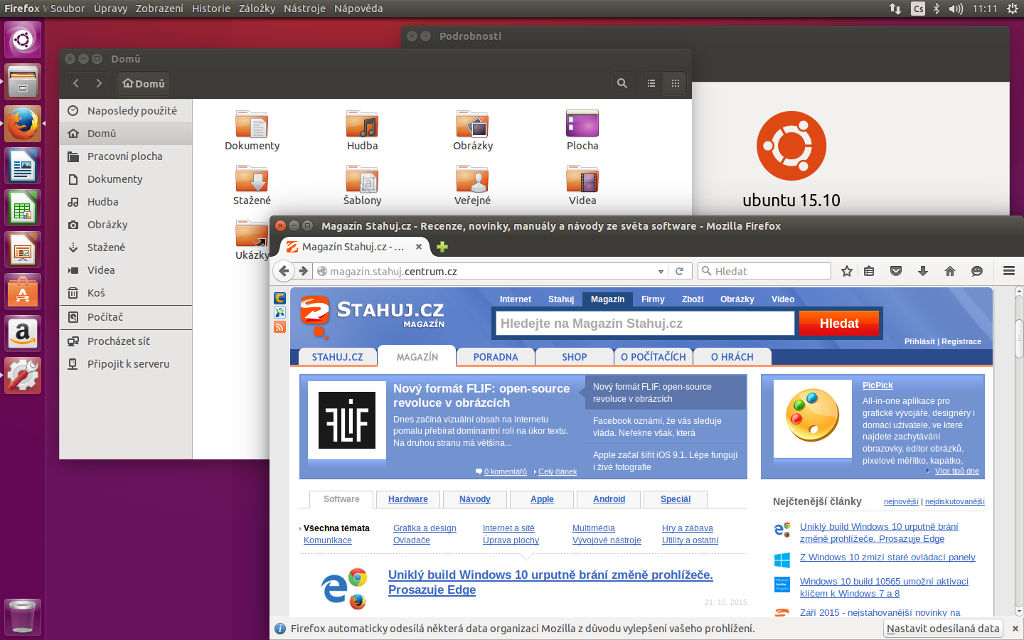Image resolution: width=1024 pixels, height=640 pixels.
Task: Switch to the Android articles tab
Action: click(x=609, y=499)
